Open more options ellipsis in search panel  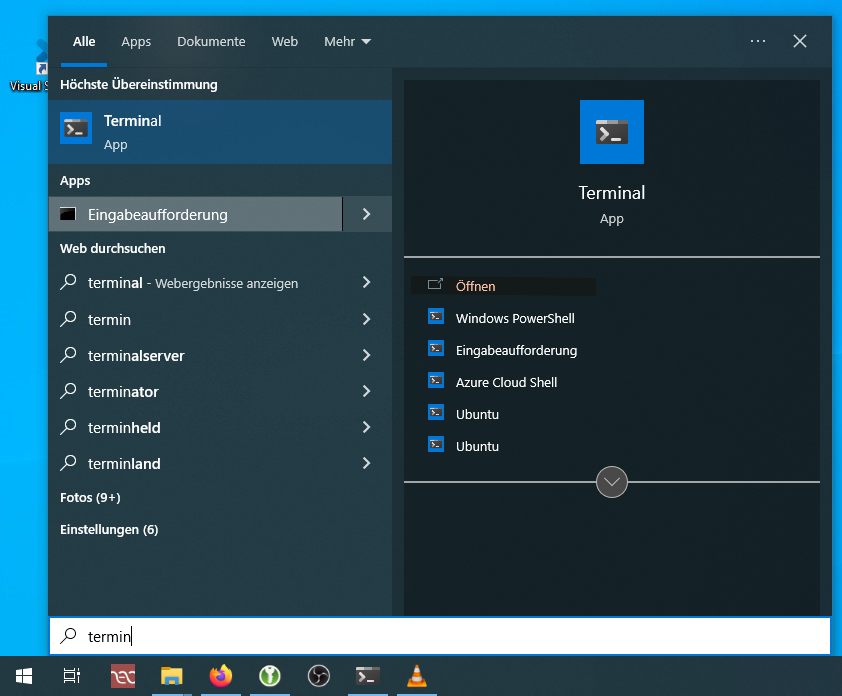click(758, 41)
